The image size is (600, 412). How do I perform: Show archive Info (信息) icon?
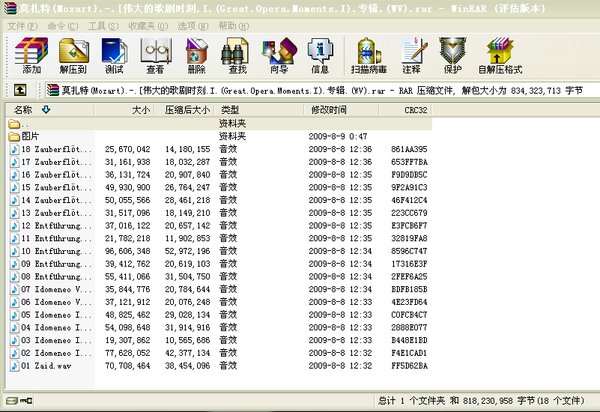320,55
